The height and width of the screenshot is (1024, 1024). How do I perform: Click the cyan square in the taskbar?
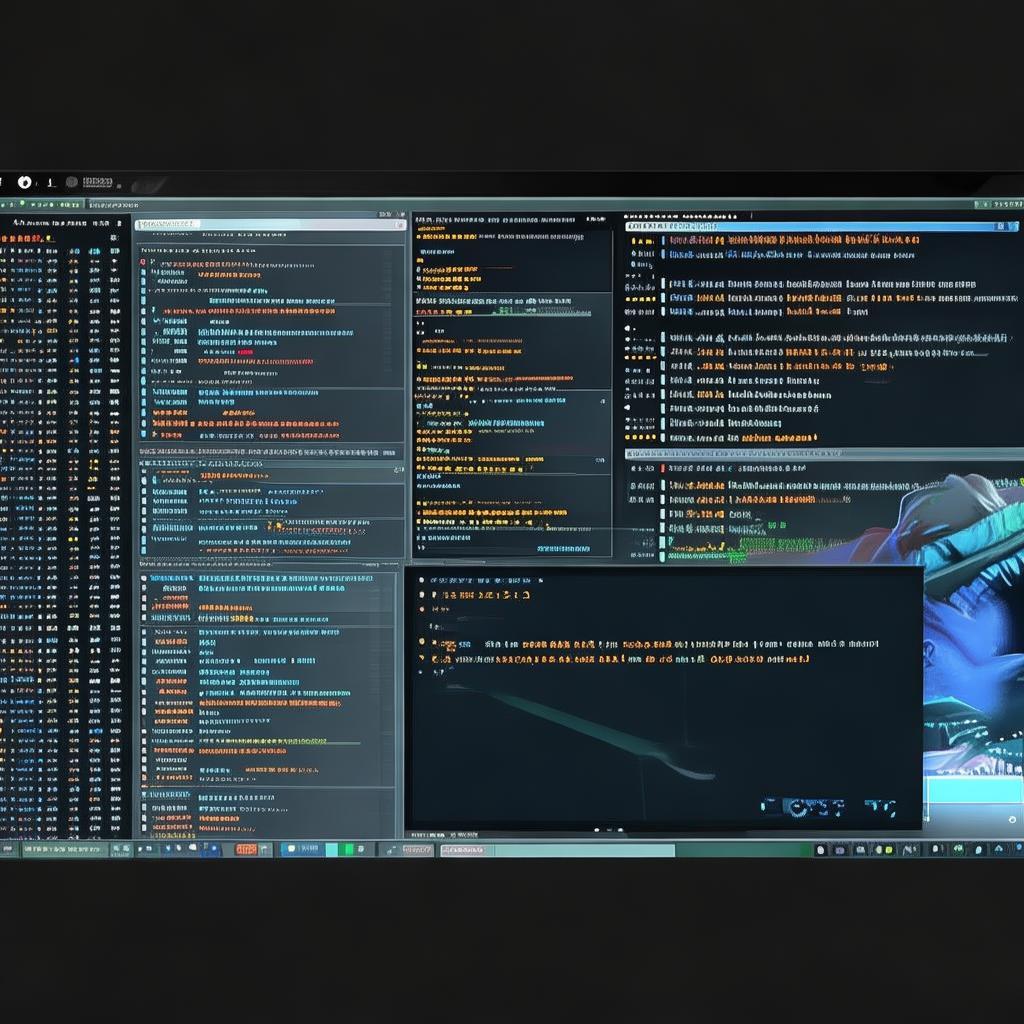click(x=332, y=849)
